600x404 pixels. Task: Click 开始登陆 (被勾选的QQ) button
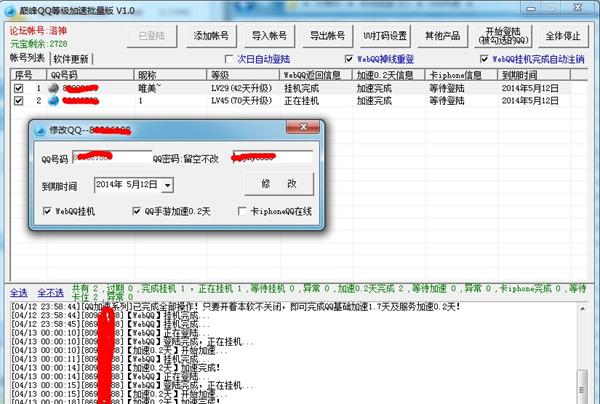tap(503, 36)
